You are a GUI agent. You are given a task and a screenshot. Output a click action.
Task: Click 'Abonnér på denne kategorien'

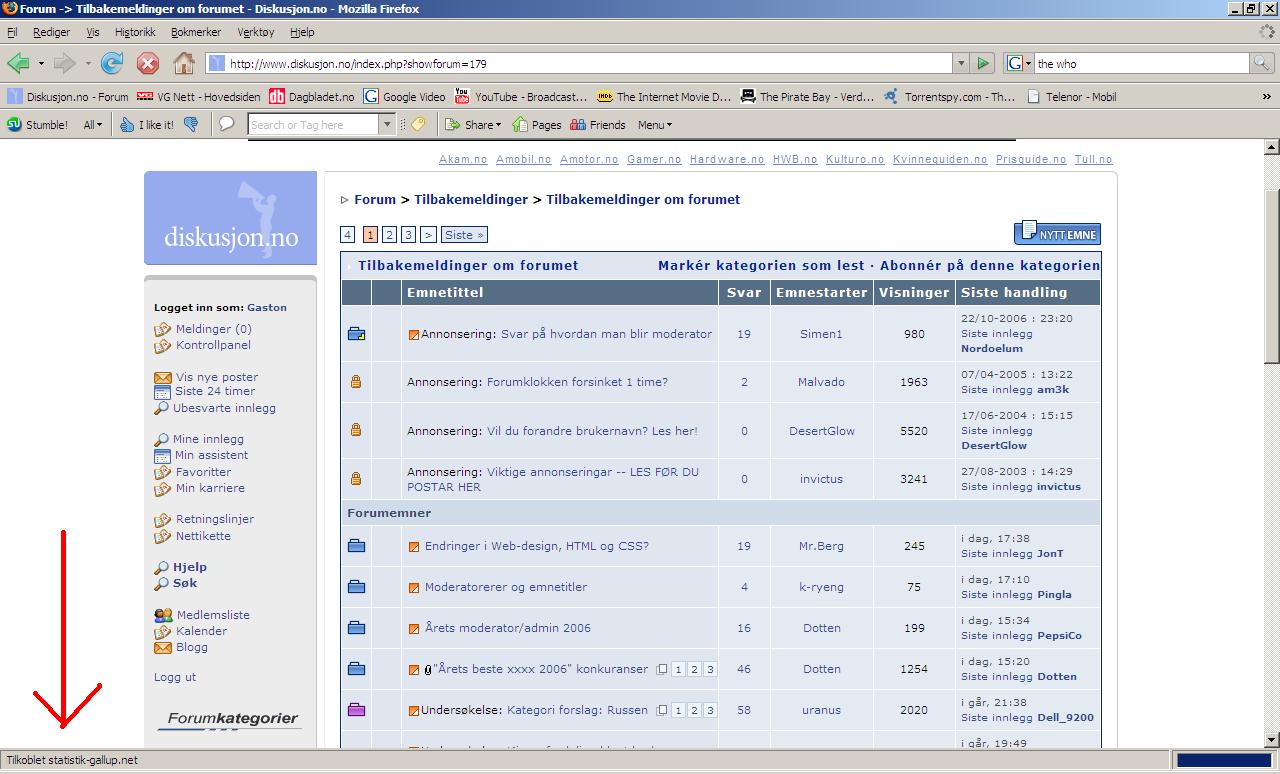(x=990, y=265)
